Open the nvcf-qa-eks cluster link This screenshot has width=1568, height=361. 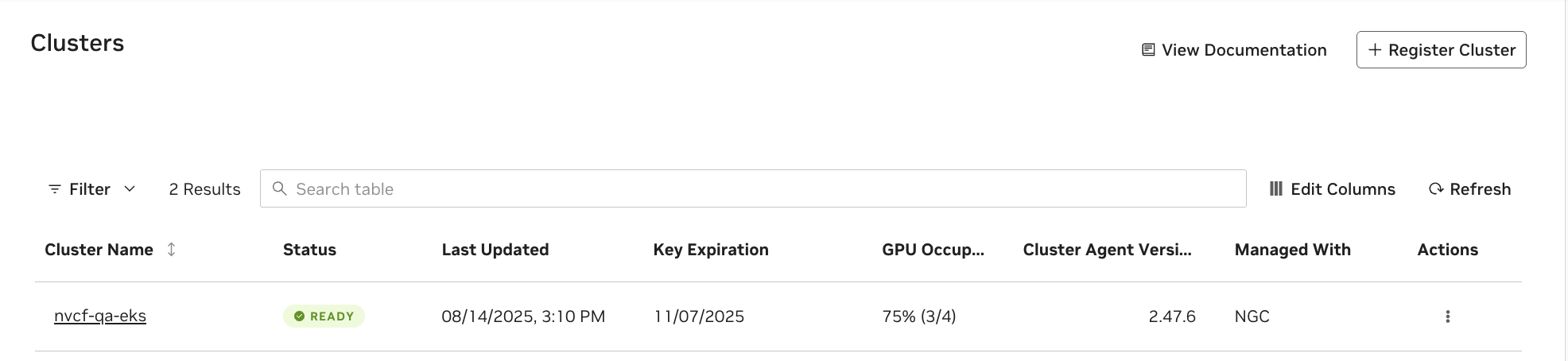pyautogui.click(x=100, y=316)
